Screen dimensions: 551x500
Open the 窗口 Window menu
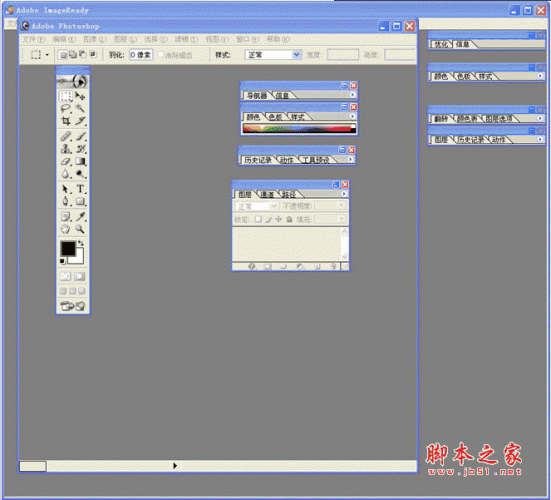(x=247, y=39)
